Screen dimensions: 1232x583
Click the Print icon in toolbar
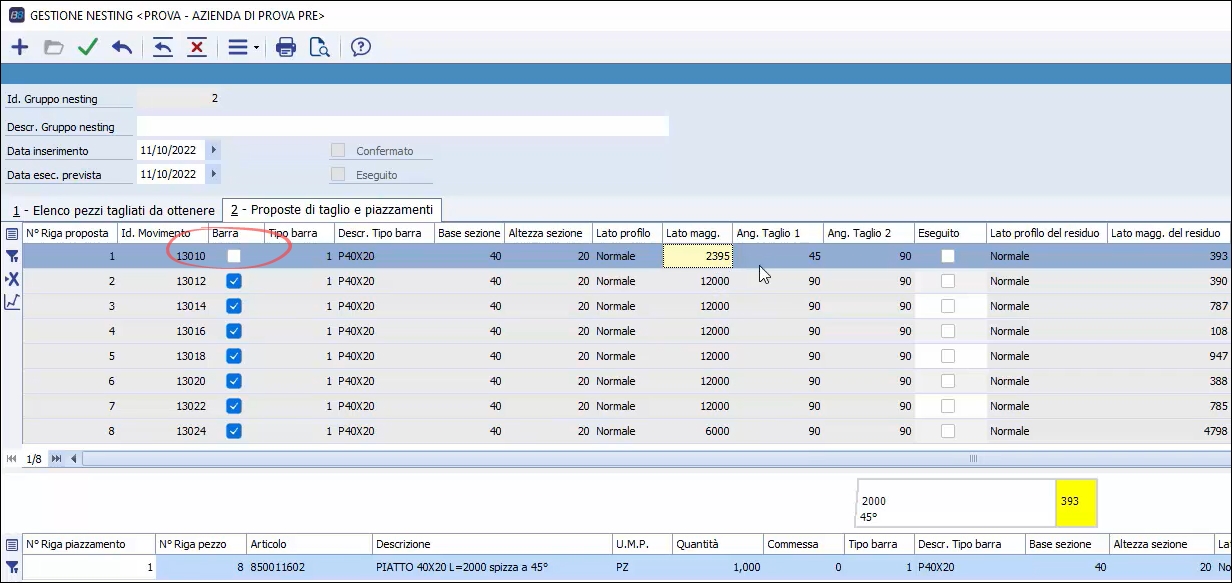click(x=286, y=47)
